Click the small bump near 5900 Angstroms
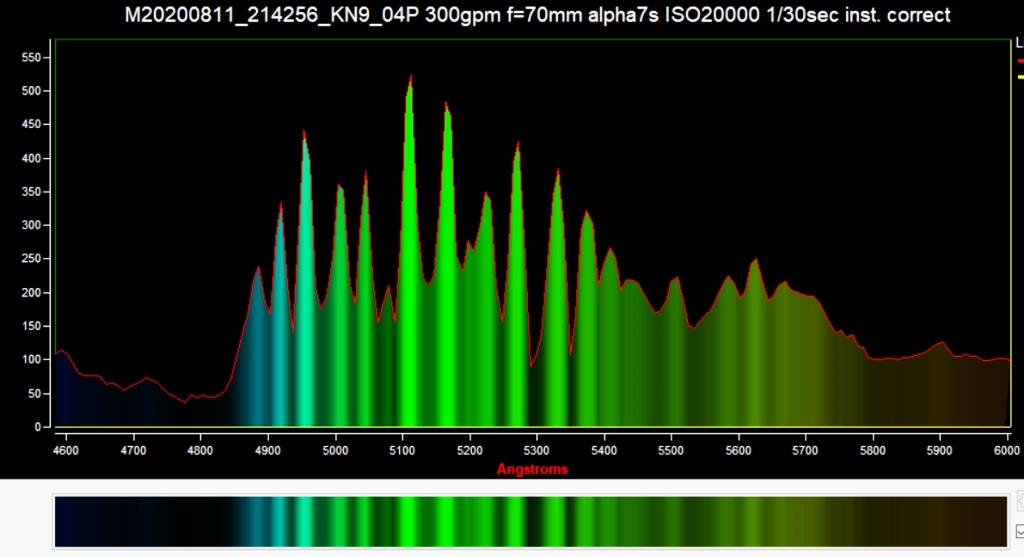Image resolution: width=1024 pixels, height=557 pixels. (x=940, y=344)
